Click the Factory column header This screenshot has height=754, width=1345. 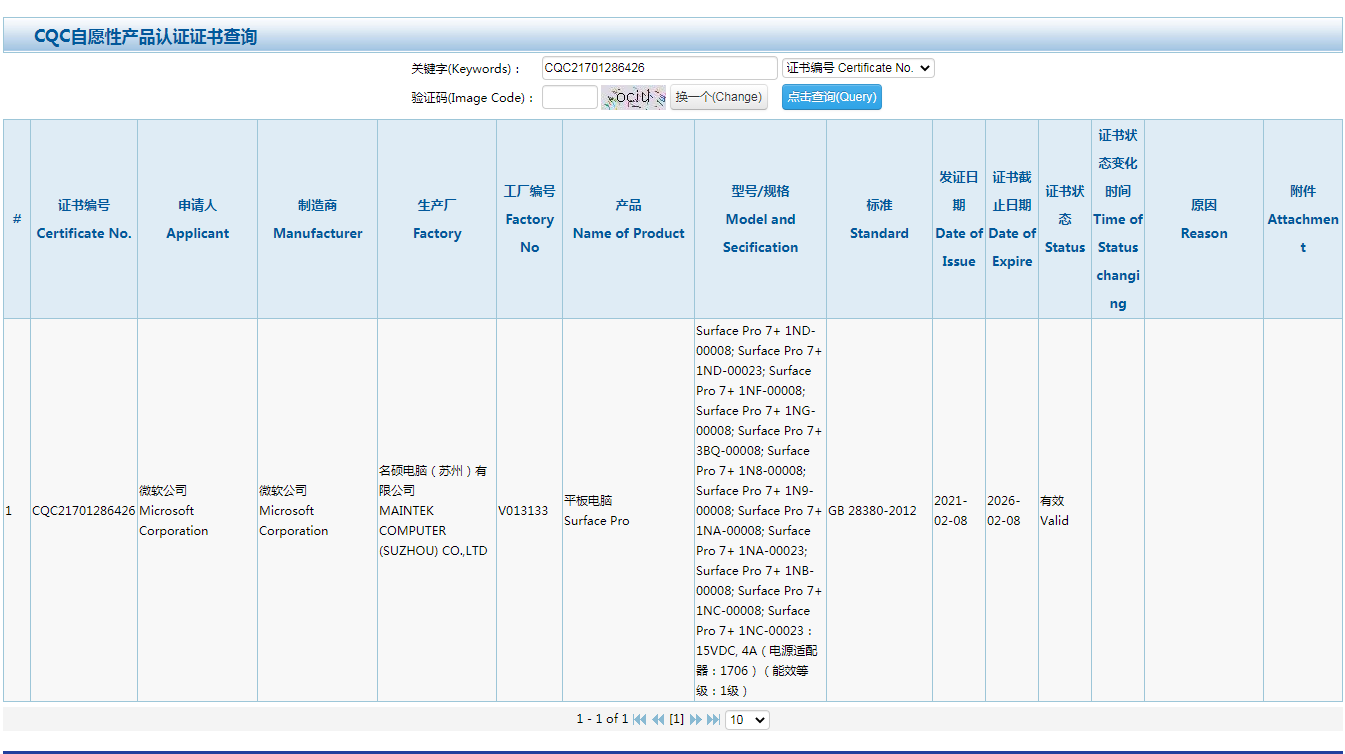437,219
